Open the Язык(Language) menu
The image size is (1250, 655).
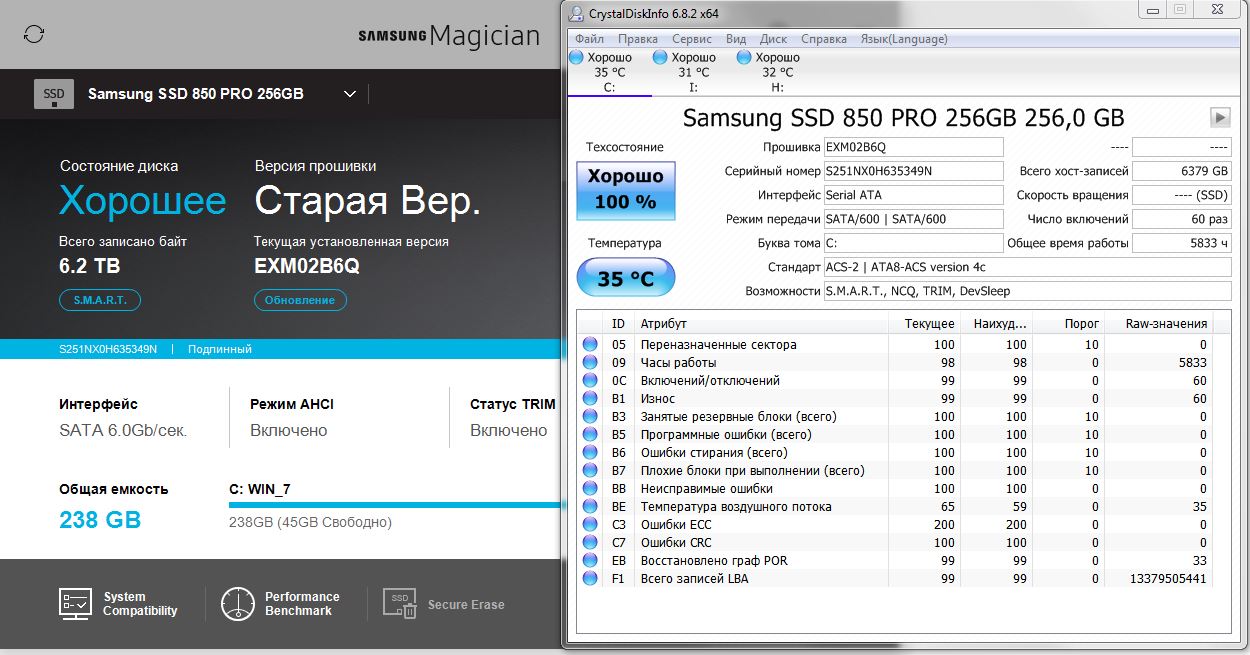point(903,39)
